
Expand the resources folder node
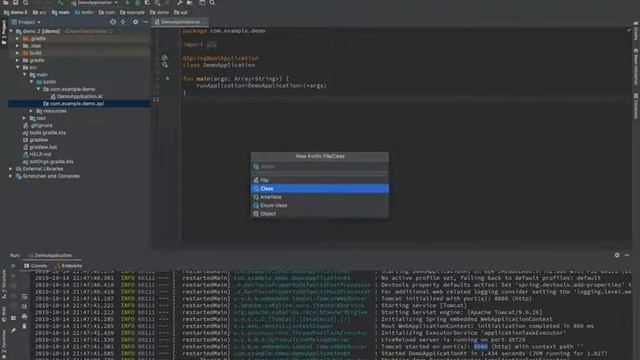(31, 111)
